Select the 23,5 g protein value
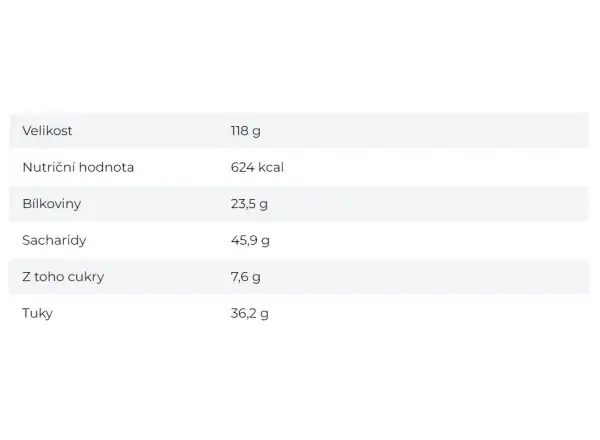Image resolution: width=600 pixels, height=440 pixels. 249,204
